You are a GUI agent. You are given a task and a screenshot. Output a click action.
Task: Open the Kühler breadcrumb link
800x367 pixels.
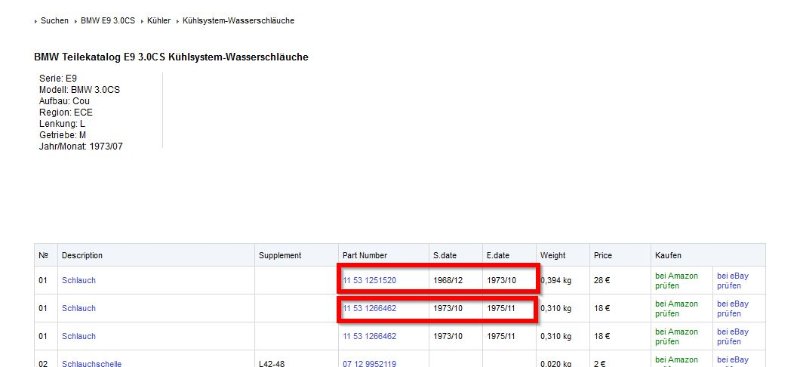click(x=159, y=21)
